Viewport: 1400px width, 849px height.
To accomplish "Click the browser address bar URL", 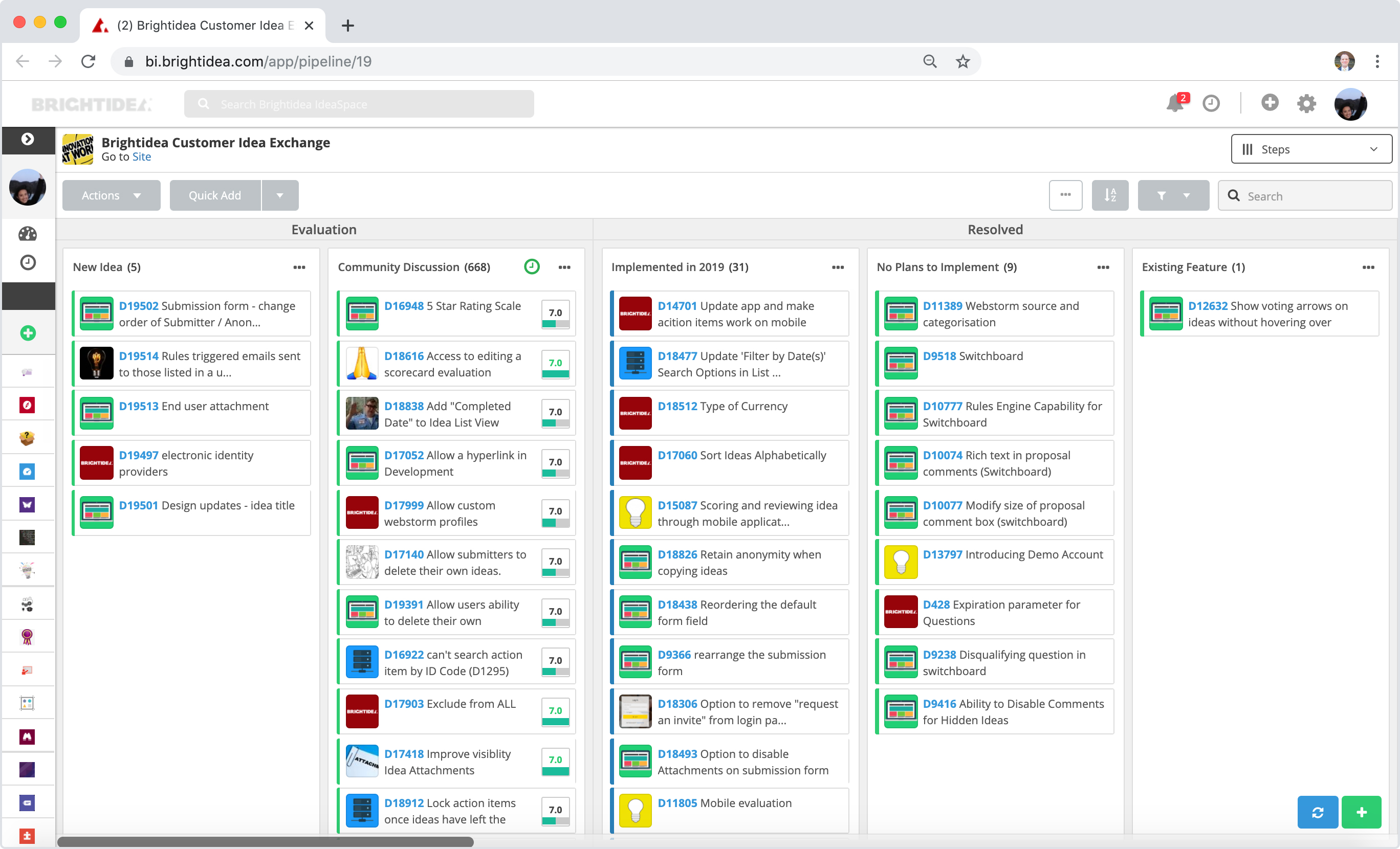I will click(x=258, y=61).
